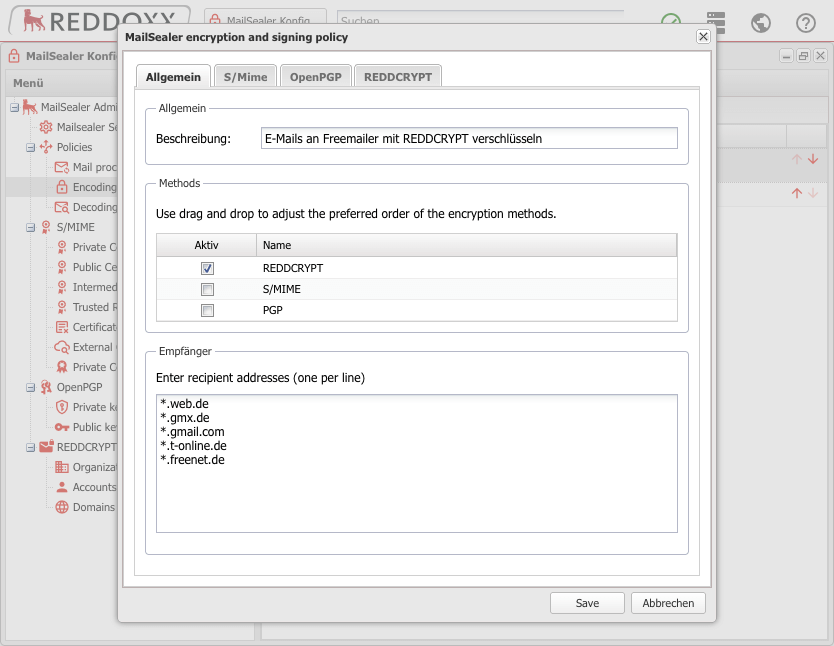Move second policy row up with arrow
The width and height of the screenshot is (834, 646).
tap(796, 194)
